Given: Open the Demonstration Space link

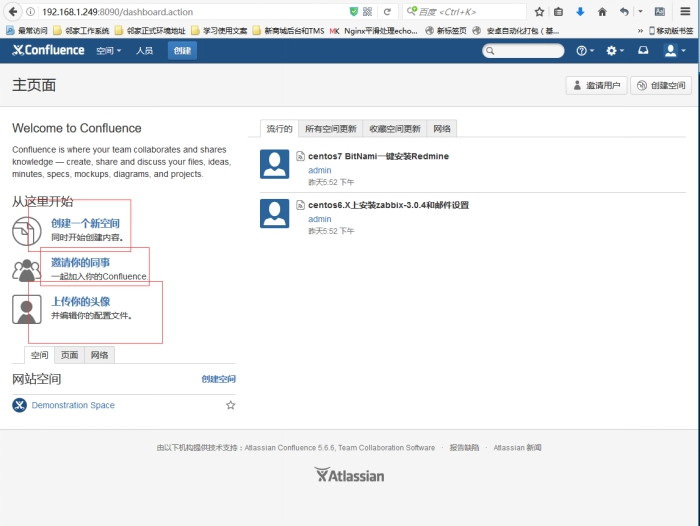Looking at the screenshot, I should (73, 405).
